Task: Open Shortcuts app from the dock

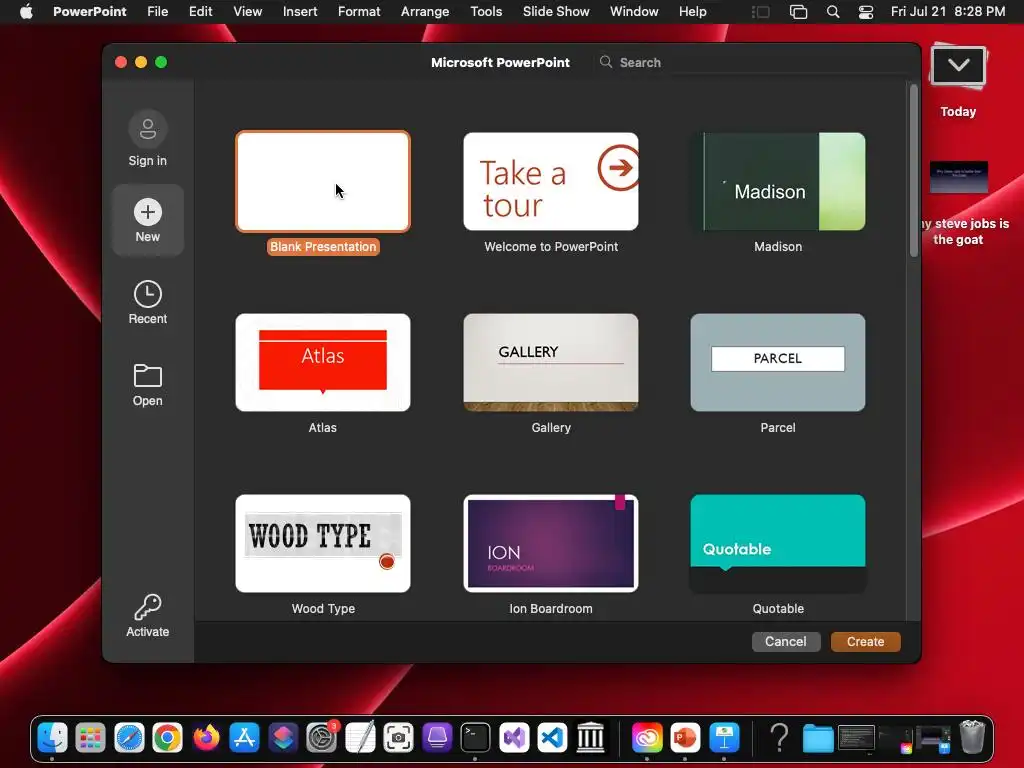Action: pyautogui.click(x=283, y=738)
